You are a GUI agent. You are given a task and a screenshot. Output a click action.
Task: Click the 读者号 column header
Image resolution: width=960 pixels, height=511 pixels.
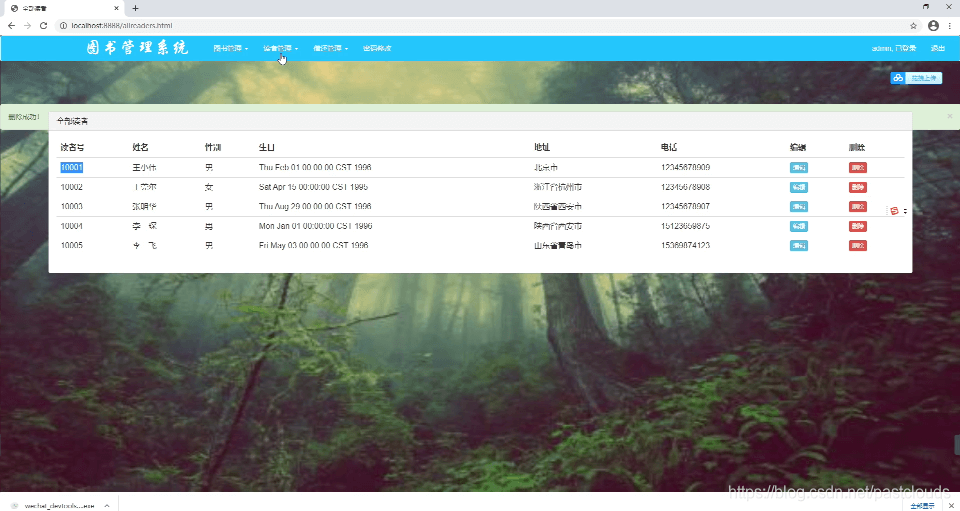coord(72,147)
